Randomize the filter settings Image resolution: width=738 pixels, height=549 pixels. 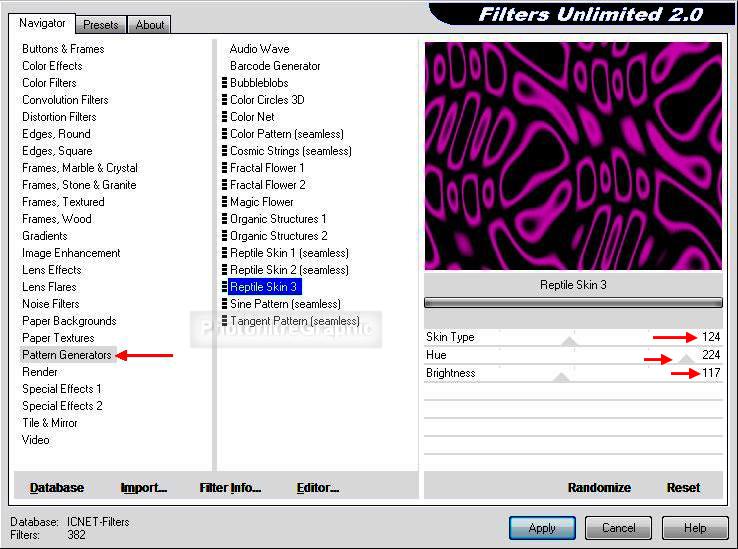599,488
